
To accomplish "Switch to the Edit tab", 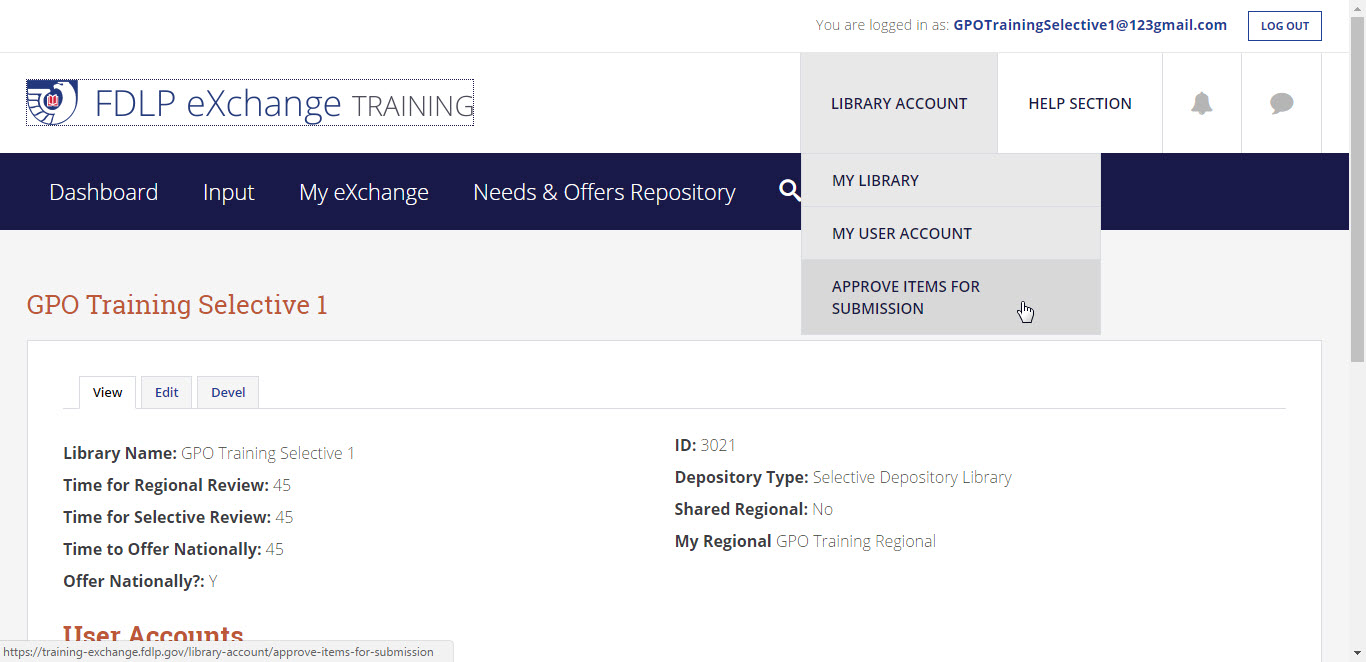I will [x=166, y=392].
